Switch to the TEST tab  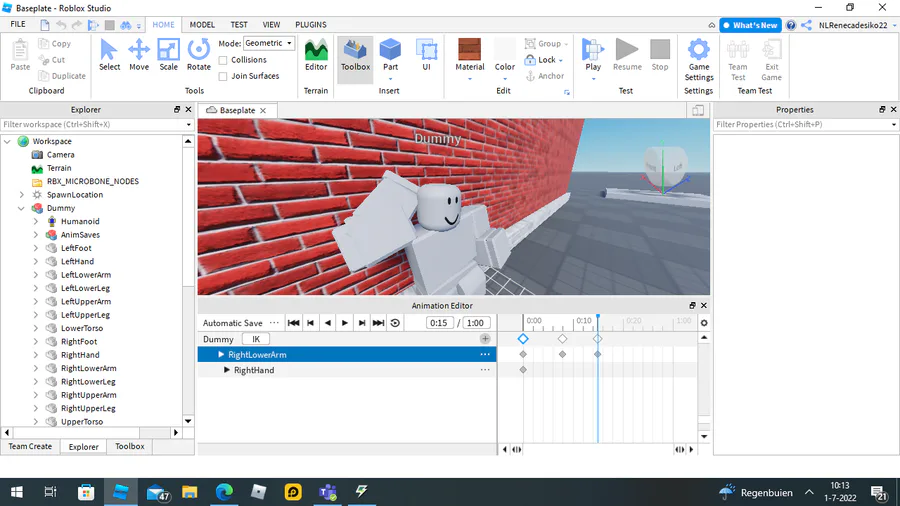tap(239, 25)
